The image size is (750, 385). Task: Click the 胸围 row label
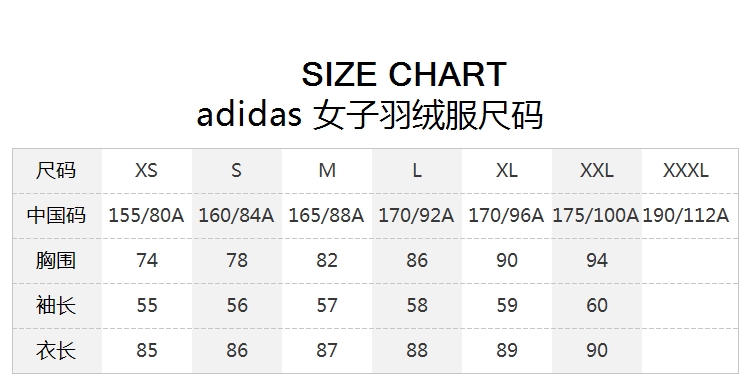click(x=56, y=260)
